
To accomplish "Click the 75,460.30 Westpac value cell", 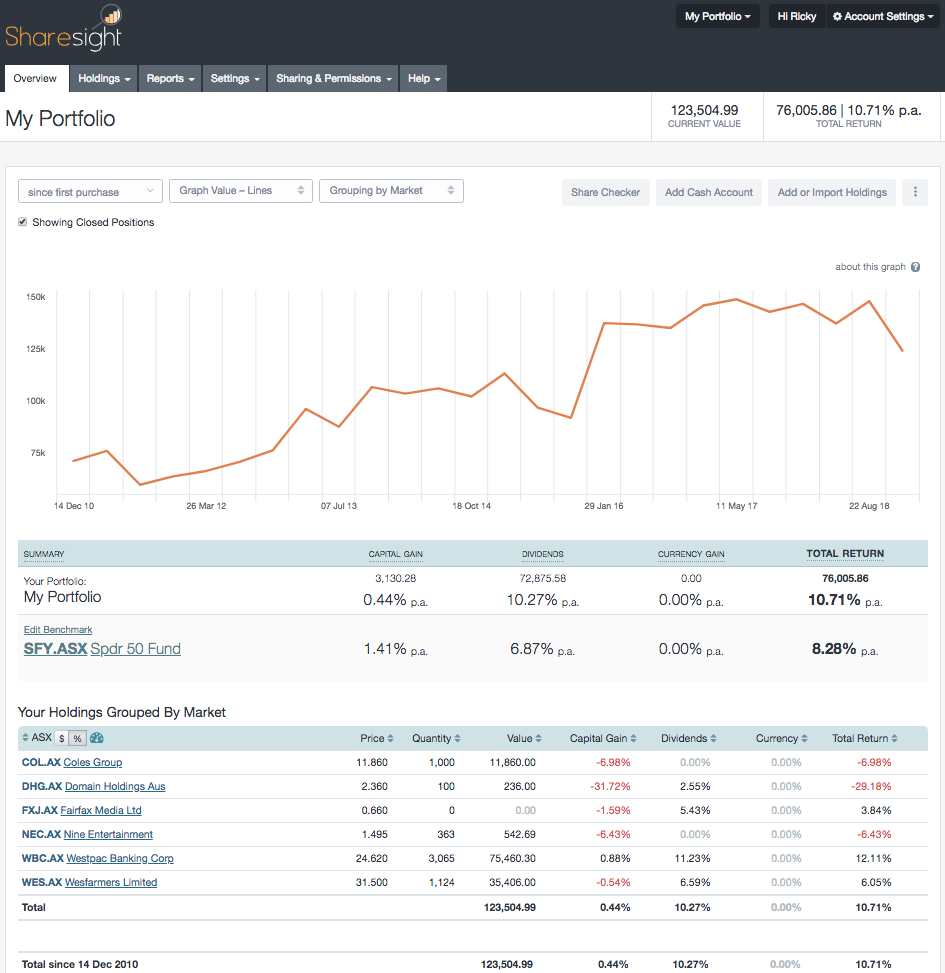I will [x=513, y=858].
